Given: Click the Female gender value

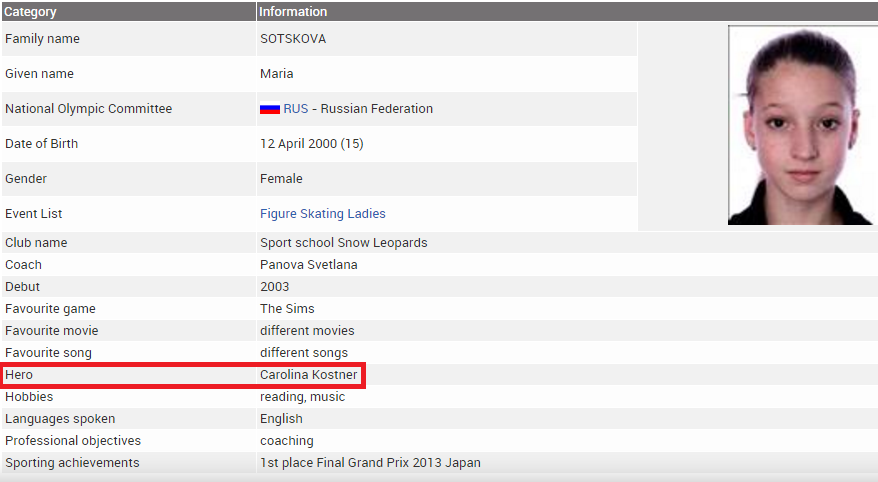Looking at the screenshot, I should [281, 179].
